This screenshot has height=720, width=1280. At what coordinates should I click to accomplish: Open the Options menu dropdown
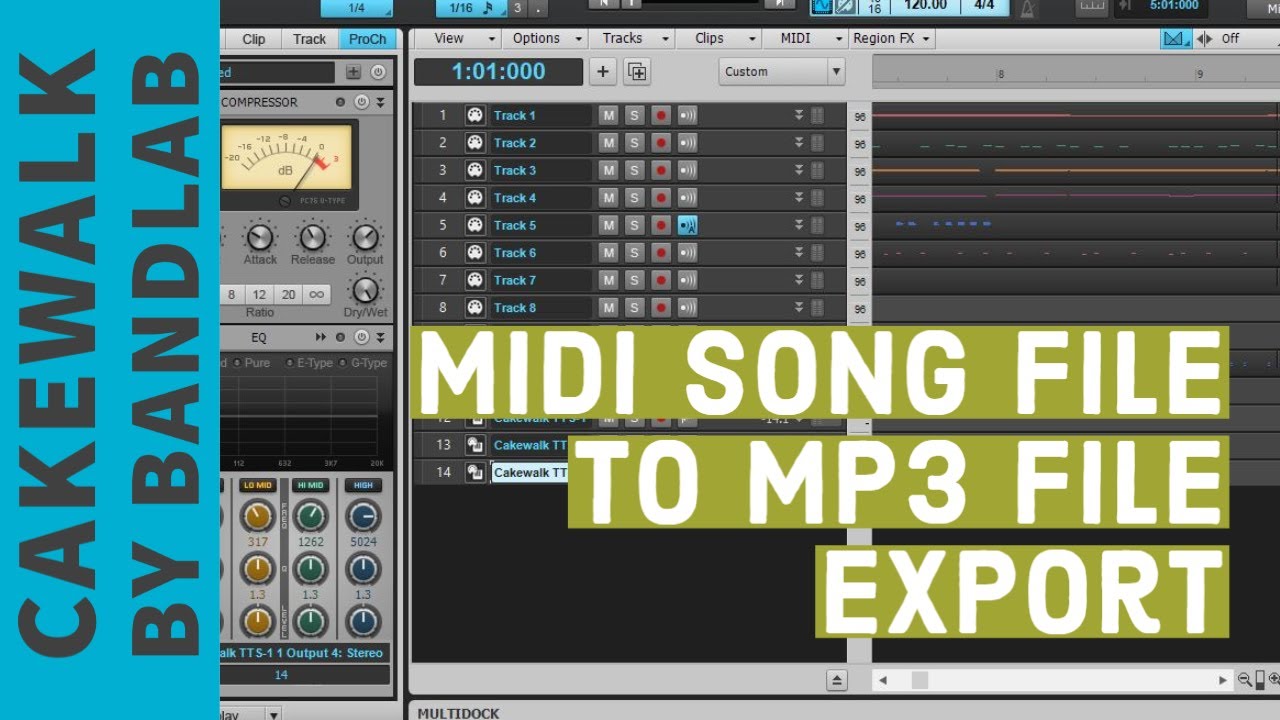tap(545, 38)
